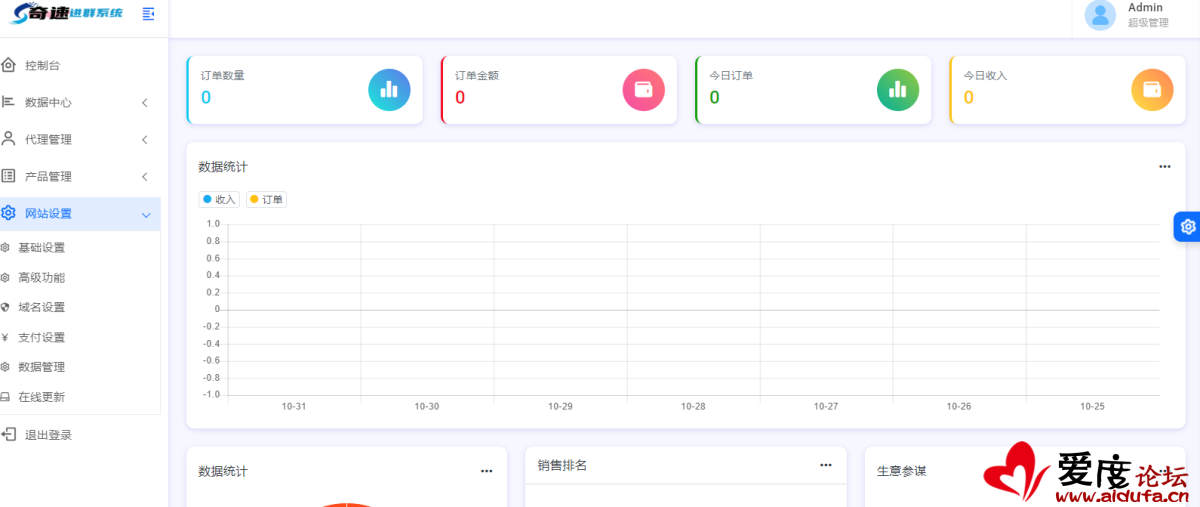1200x507 pixels.
Task: Click the person icon beside 代理管理
Action: [8, 139]
